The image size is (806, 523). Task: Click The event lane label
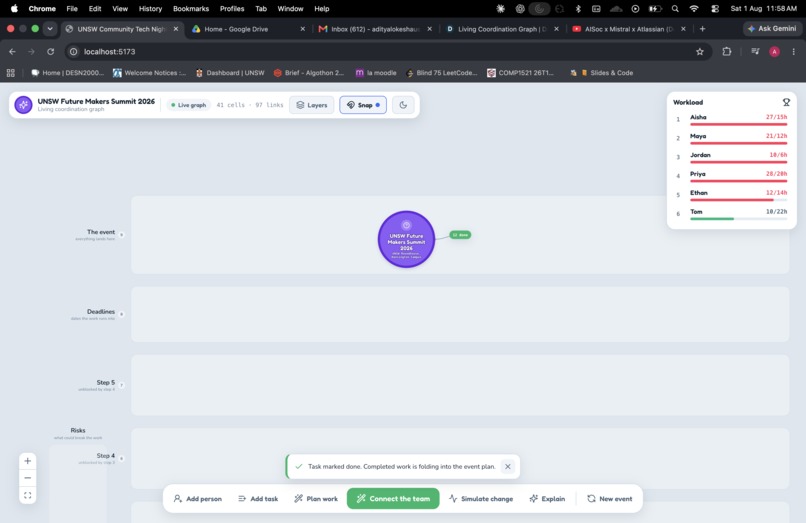pos(101,232)
